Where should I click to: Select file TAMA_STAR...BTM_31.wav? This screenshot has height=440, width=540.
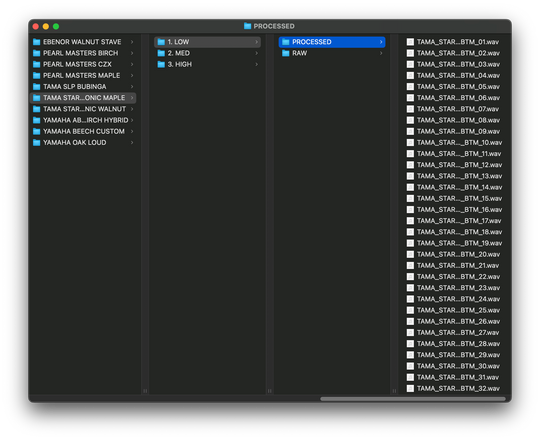(458, 377)
